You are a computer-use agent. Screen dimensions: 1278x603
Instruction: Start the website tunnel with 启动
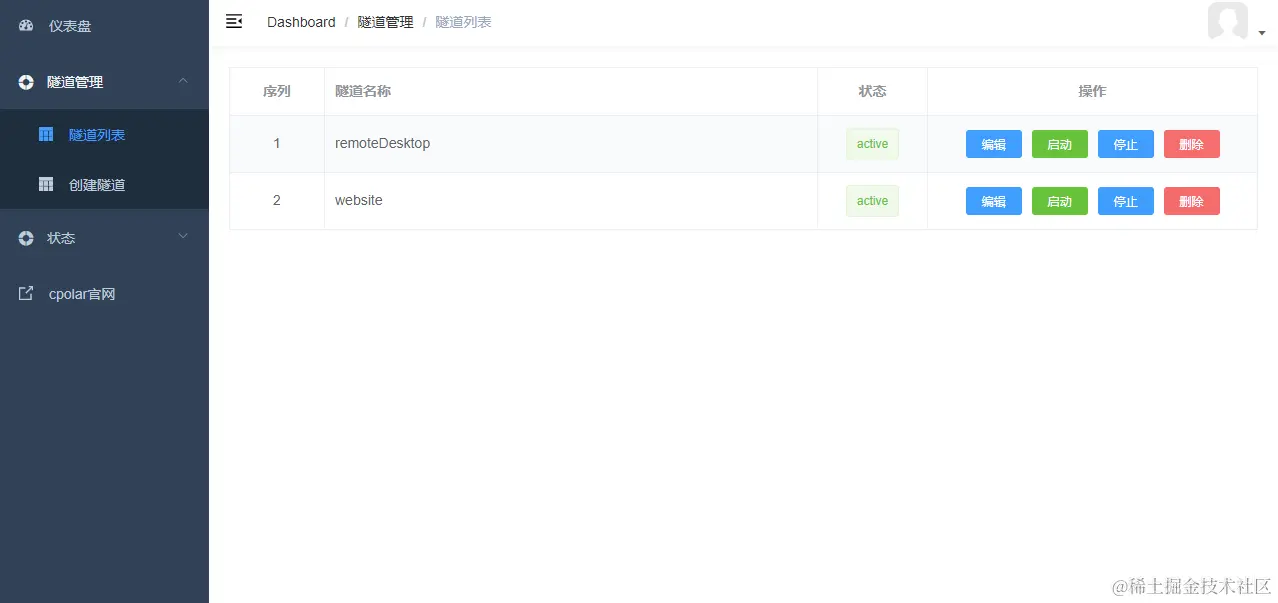[1060, 201]
